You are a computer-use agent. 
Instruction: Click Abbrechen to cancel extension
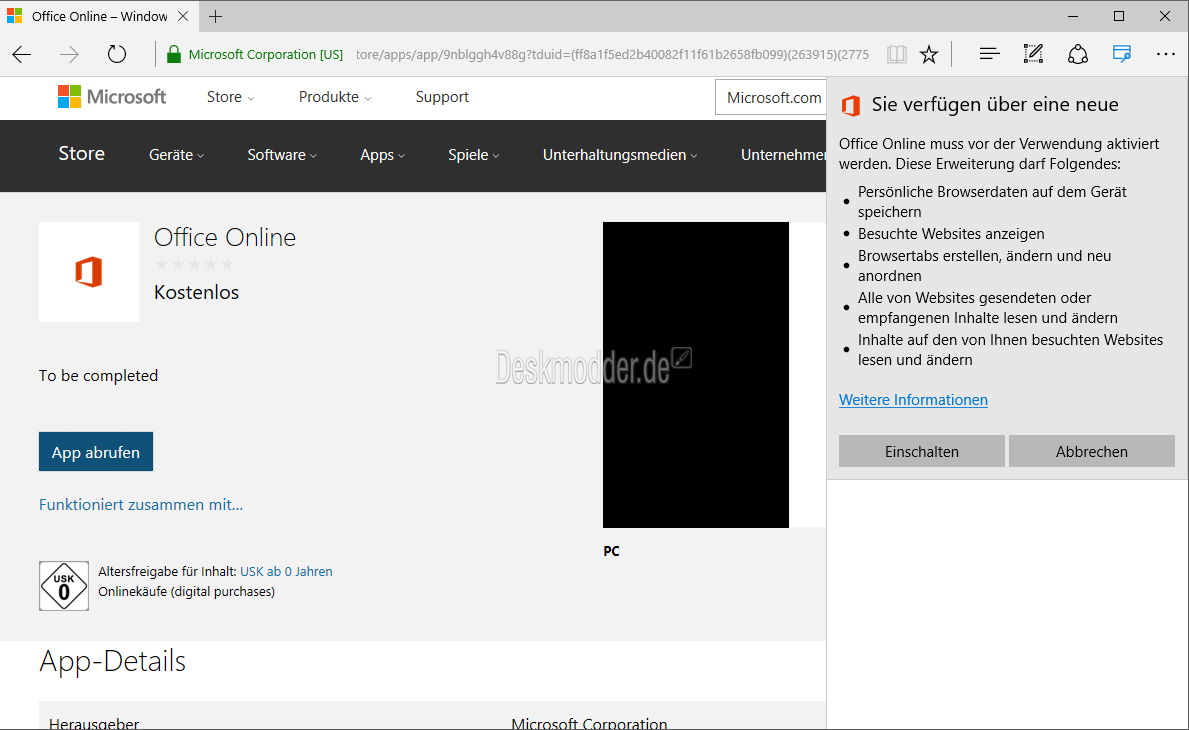pos(1091,451)
